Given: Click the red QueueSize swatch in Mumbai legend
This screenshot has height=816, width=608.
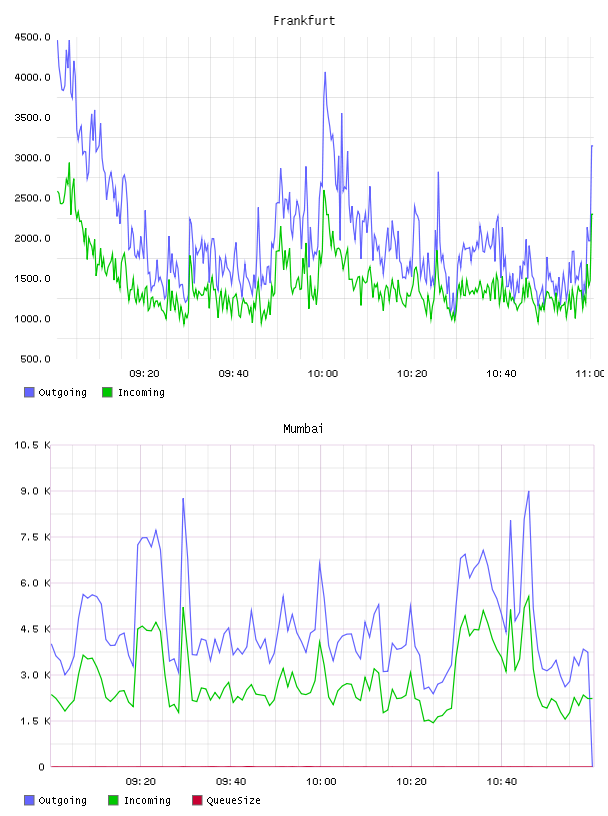Looking at the screenshot, I should click(x=197, y=800).
